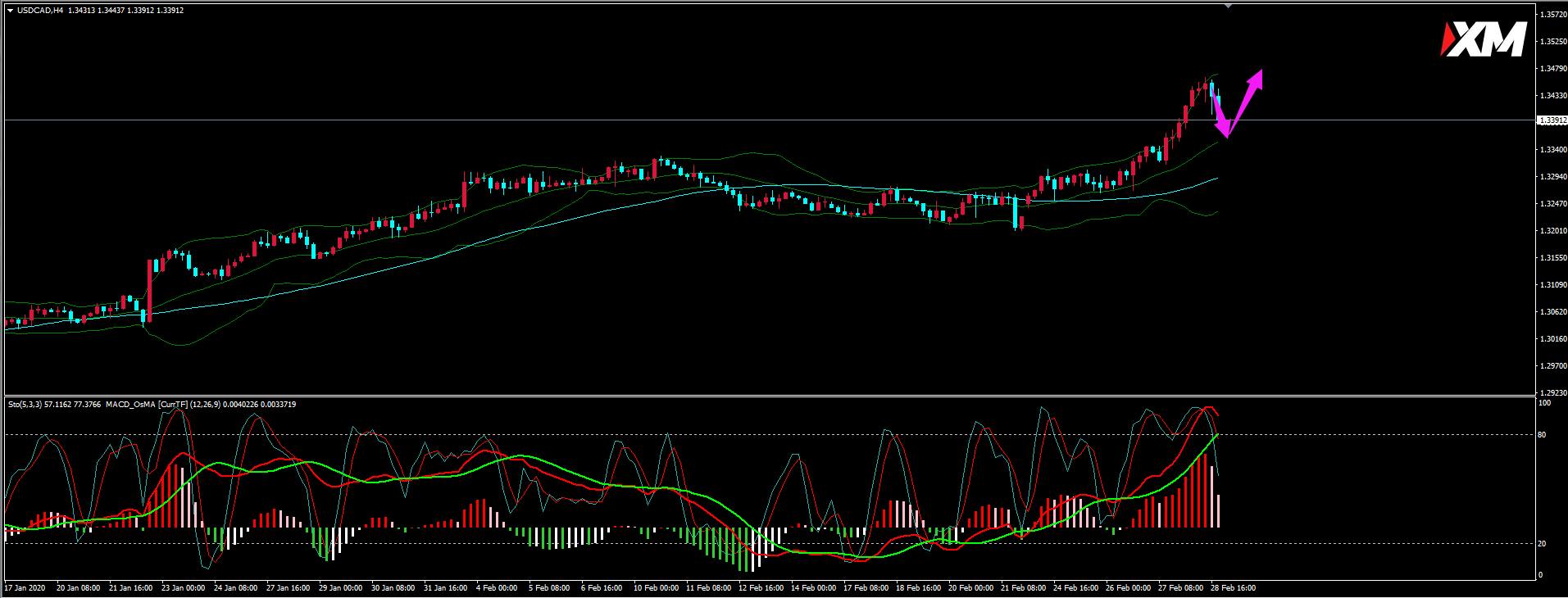Viewport: 1568px width, 598px height.
Task: Click the 100 level on indicator scale
Action: click(x=1545, y=403)
